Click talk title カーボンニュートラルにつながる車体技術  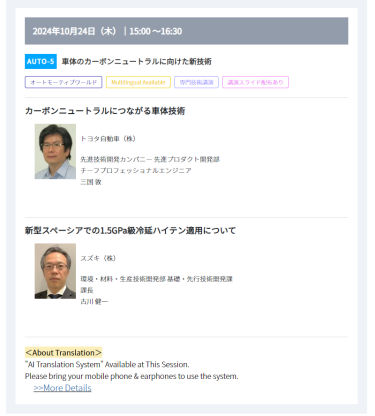point(105,111)
